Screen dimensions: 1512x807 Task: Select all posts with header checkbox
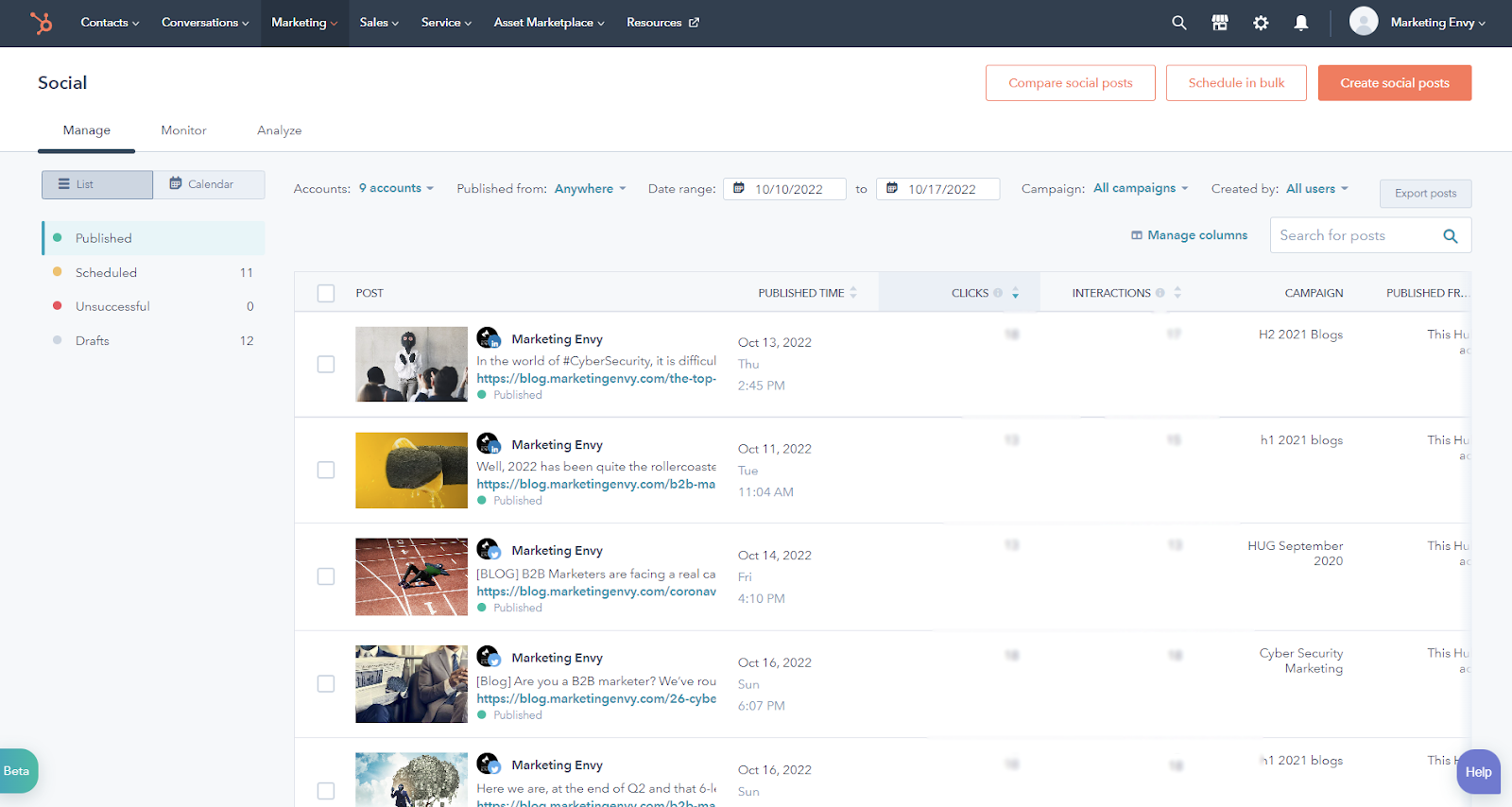[326, 293]
